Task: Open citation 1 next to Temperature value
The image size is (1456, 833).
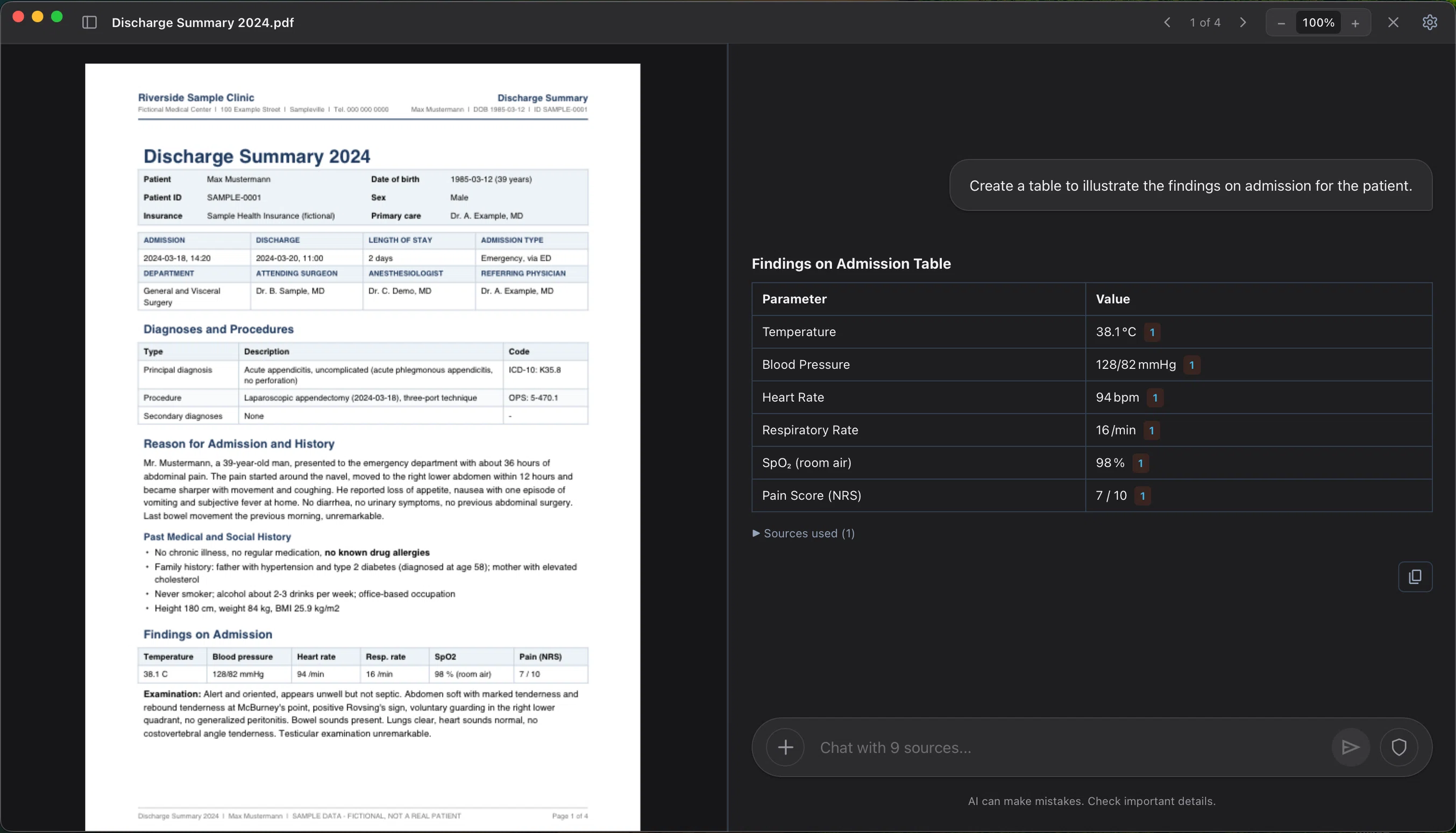Action: point(1152,332)
